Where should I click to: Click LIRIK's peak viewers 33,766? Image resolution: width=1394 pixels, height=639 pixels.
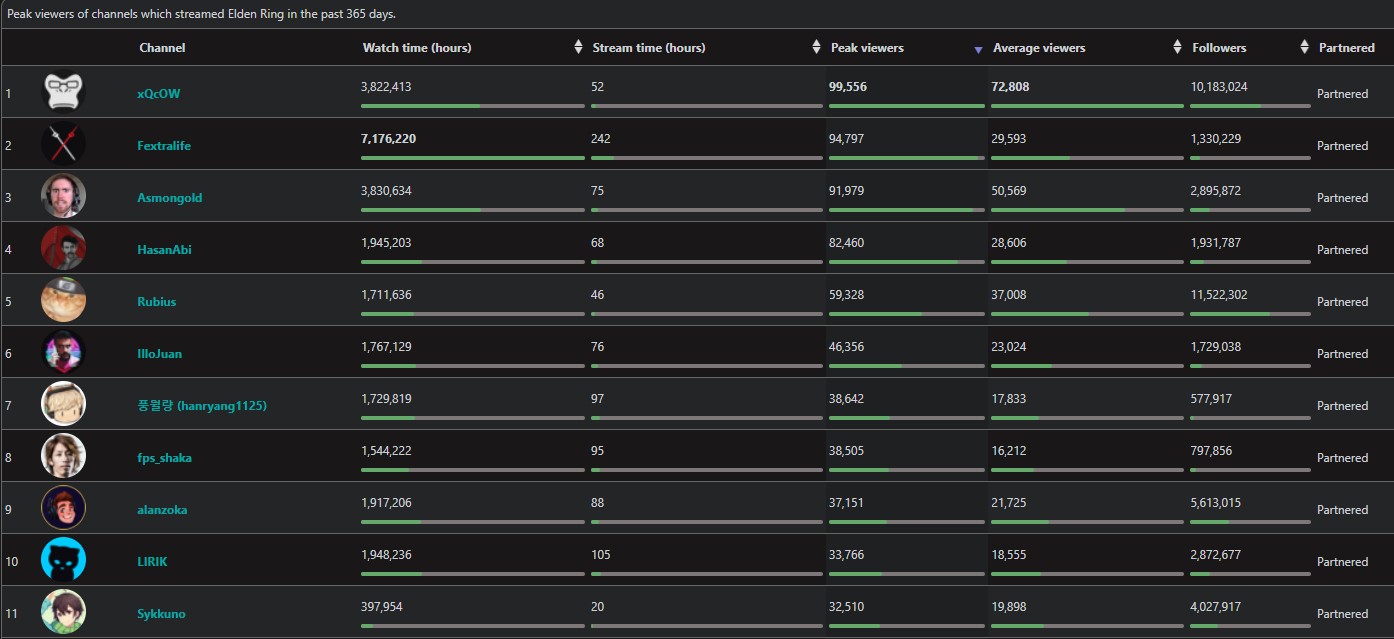(x=846, y=555)
